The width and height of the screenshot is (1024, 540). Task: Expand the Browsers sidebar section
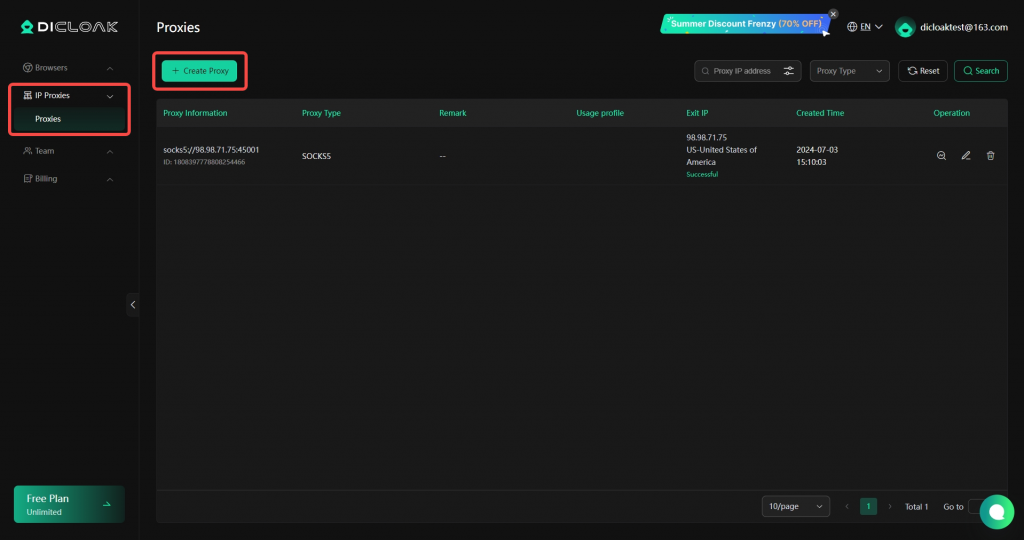[x=68, y=68]
